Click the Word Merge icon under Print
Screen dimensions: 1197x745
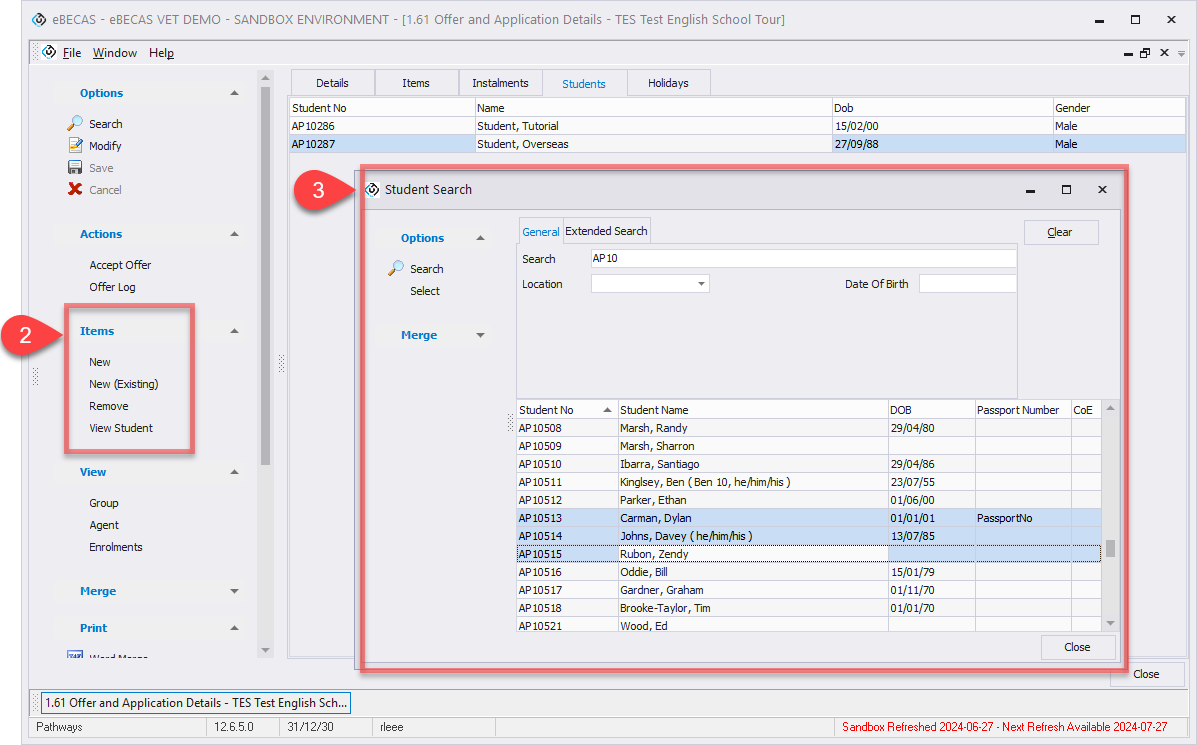[75, 656]
